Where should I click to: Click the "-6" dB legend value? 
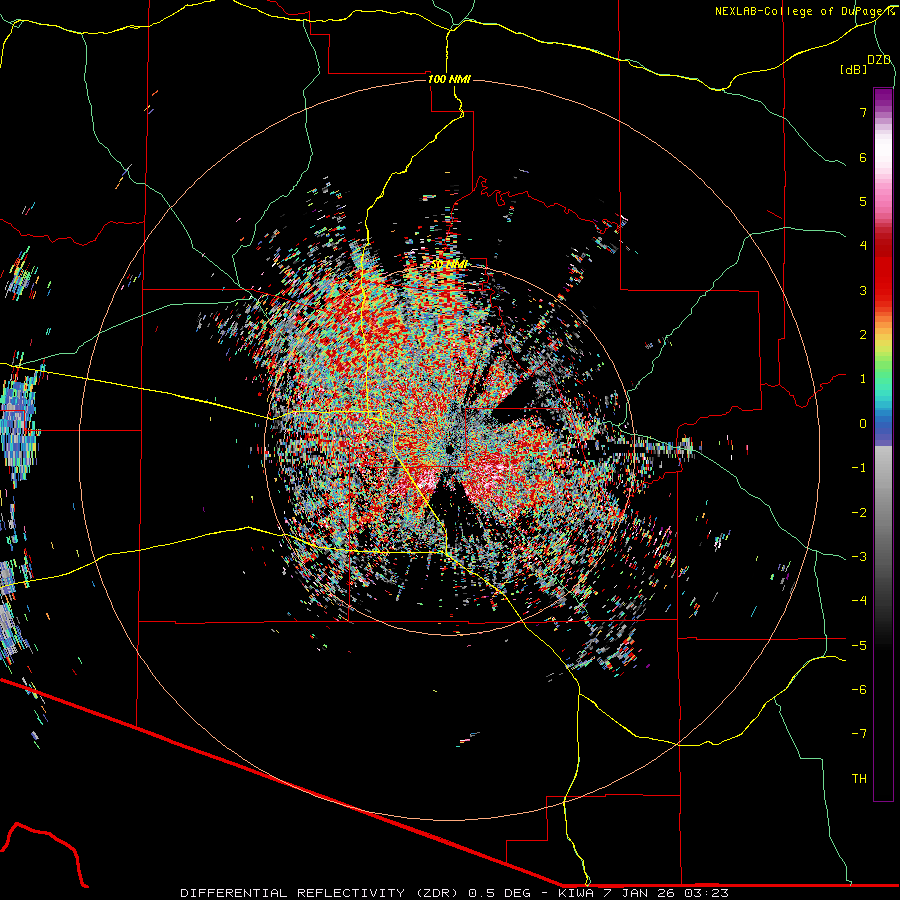point(859,690)
